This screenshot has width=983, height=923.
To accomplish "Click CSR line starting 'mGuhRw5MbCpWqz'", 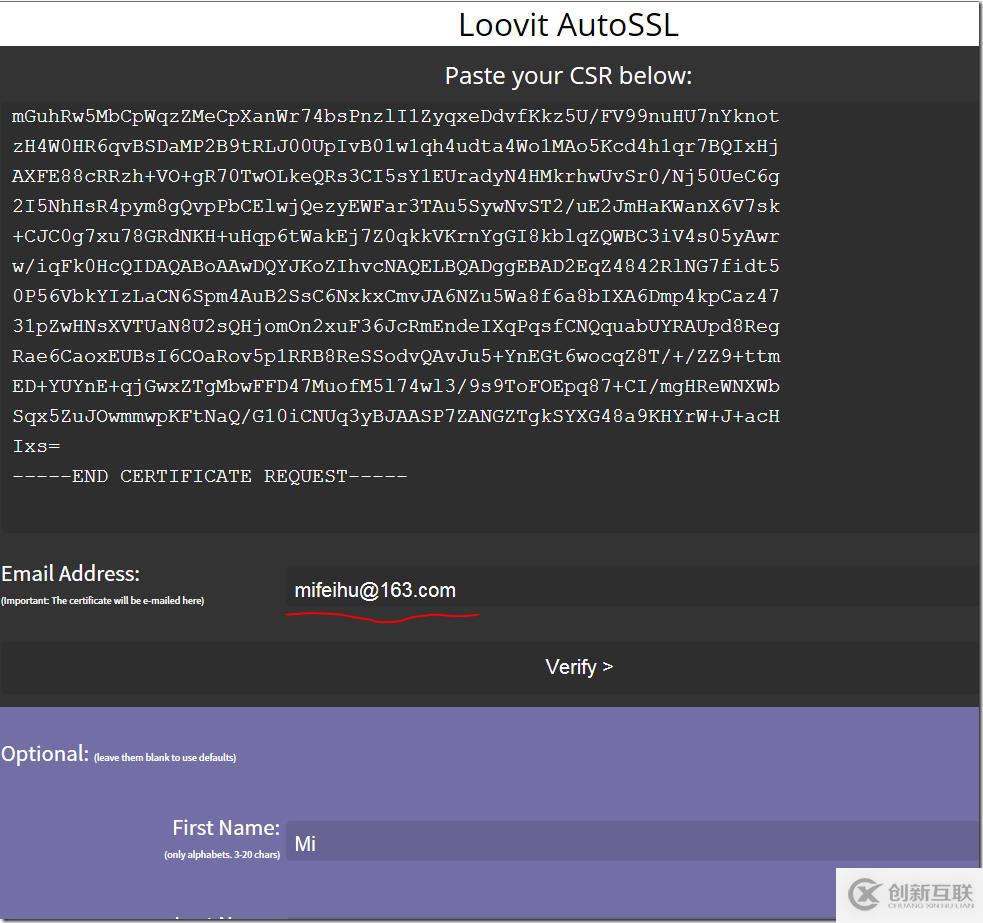I will (x=396, y=117).
